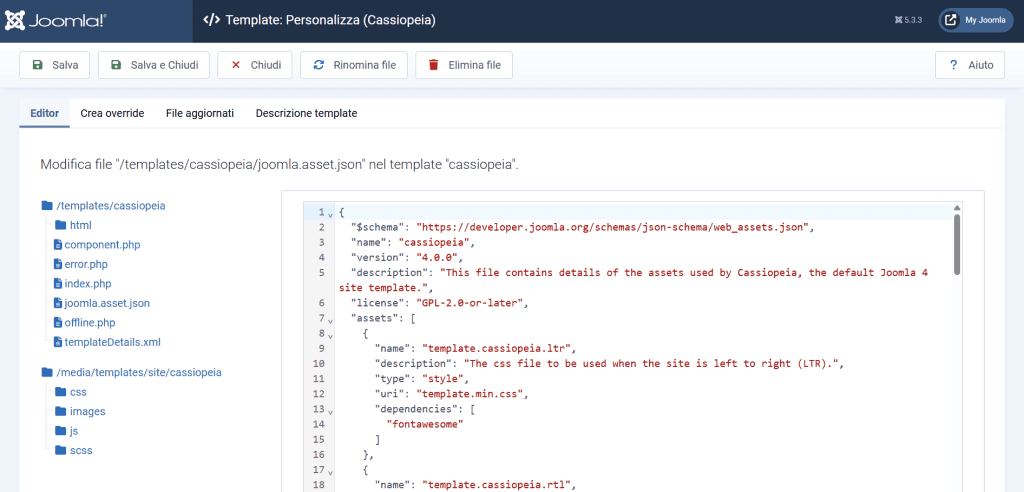Click the external link icon next to My Joomla
1024x492 pixels.
[x=952, y=20]
